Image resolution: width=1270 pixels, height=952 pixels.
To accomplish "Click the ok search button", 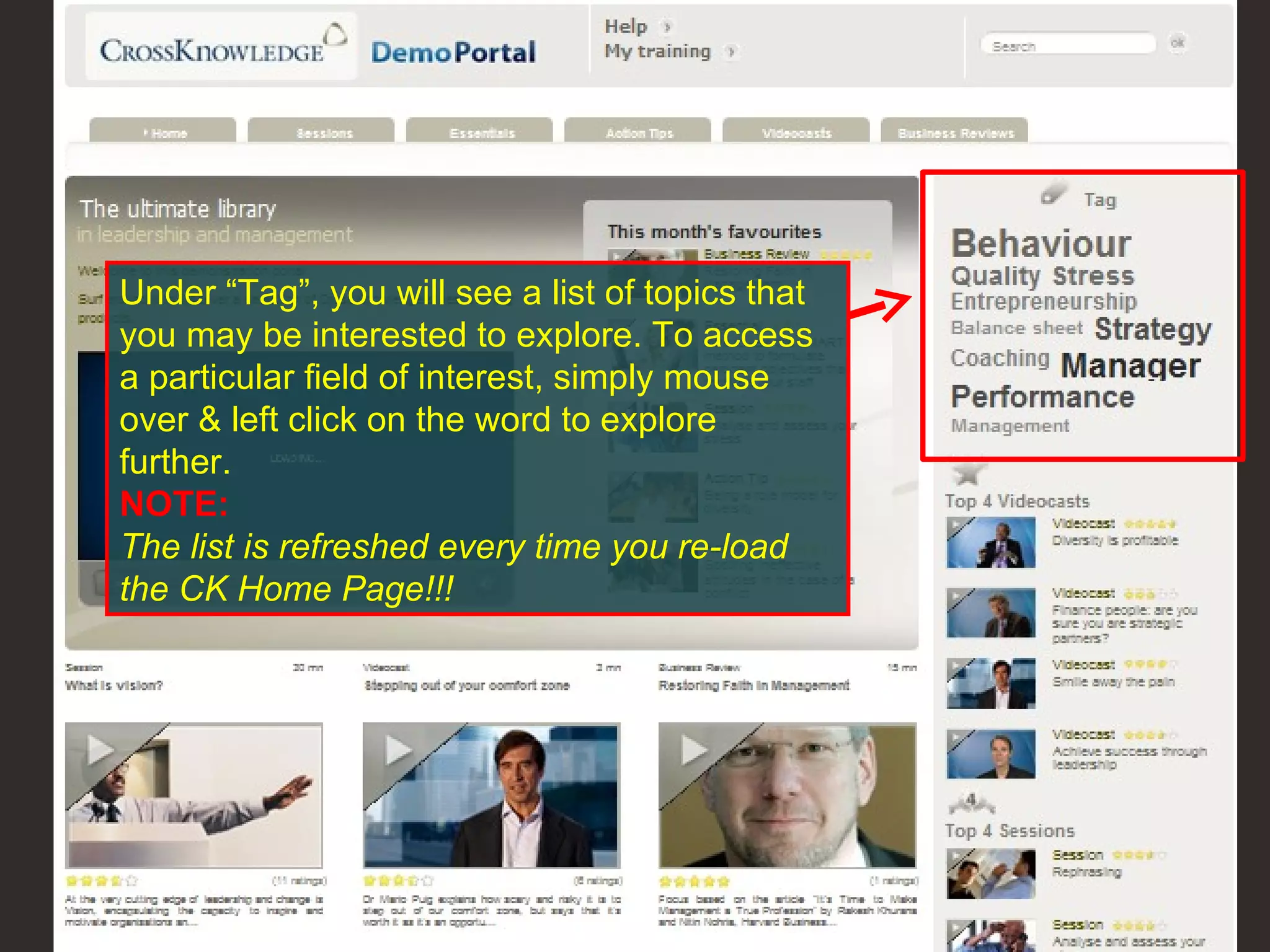I will [x=1177, y=43].
